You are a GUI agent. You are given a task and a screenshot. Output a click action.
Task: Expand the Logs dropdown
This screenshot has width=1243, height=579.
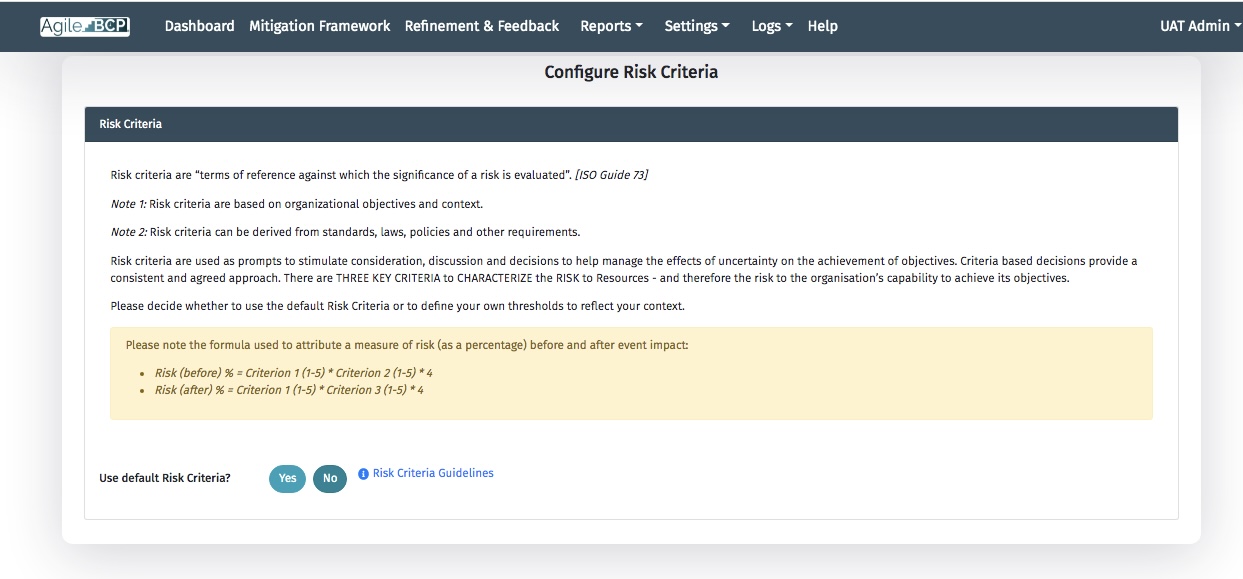pos(771,26)
